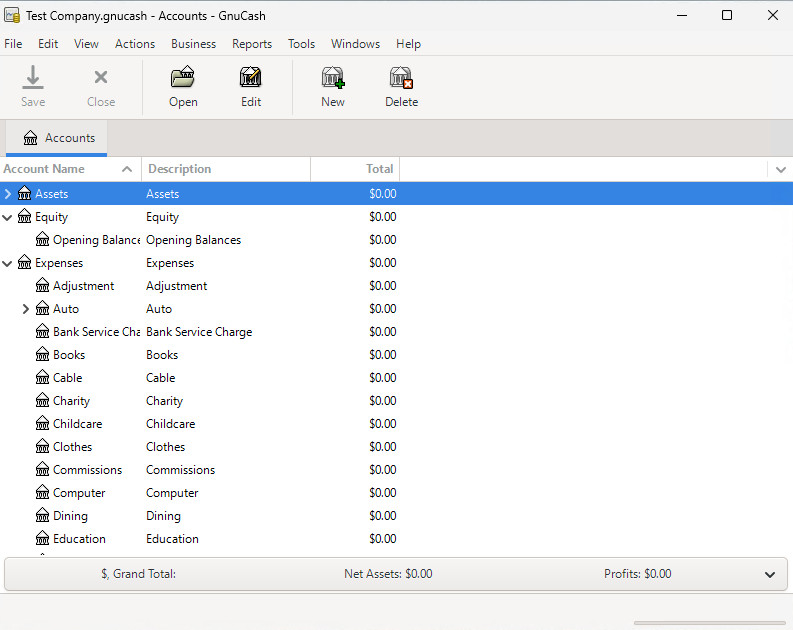Click the Childcare description cell
This screenshot has height=630, width=793.
pyautogui.click(x=170, y=424)
